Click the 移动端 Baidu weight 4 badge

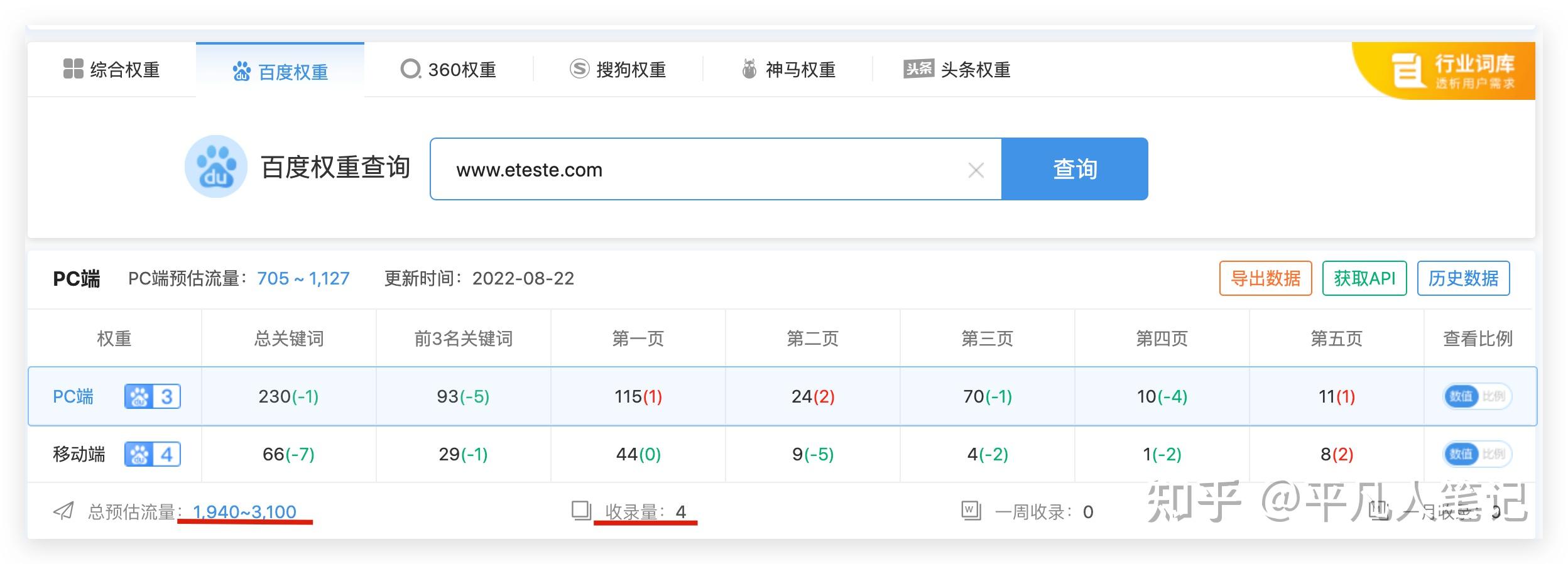point(153,454)
